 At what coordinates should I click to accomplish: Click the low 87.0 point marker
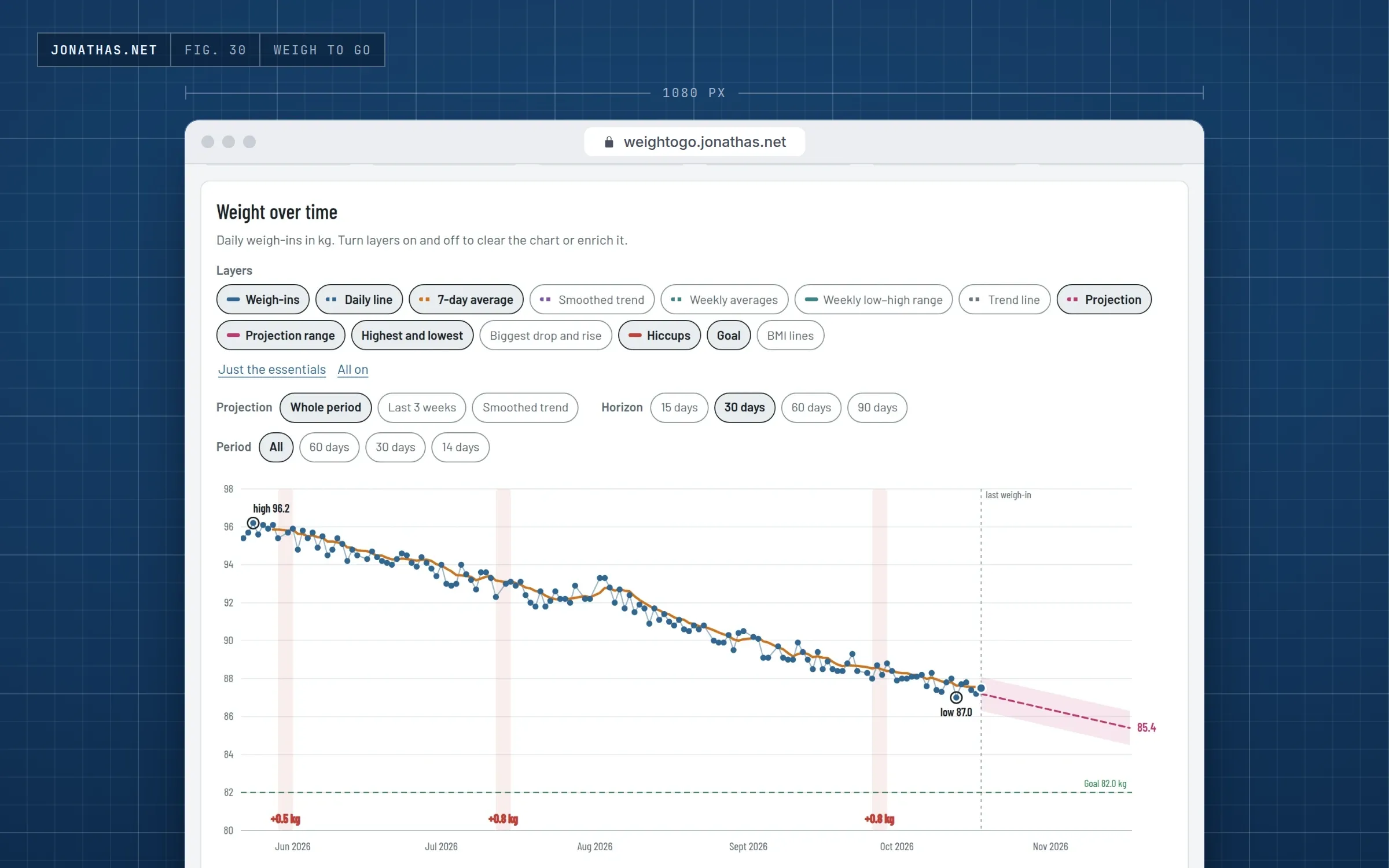(956, 697)
